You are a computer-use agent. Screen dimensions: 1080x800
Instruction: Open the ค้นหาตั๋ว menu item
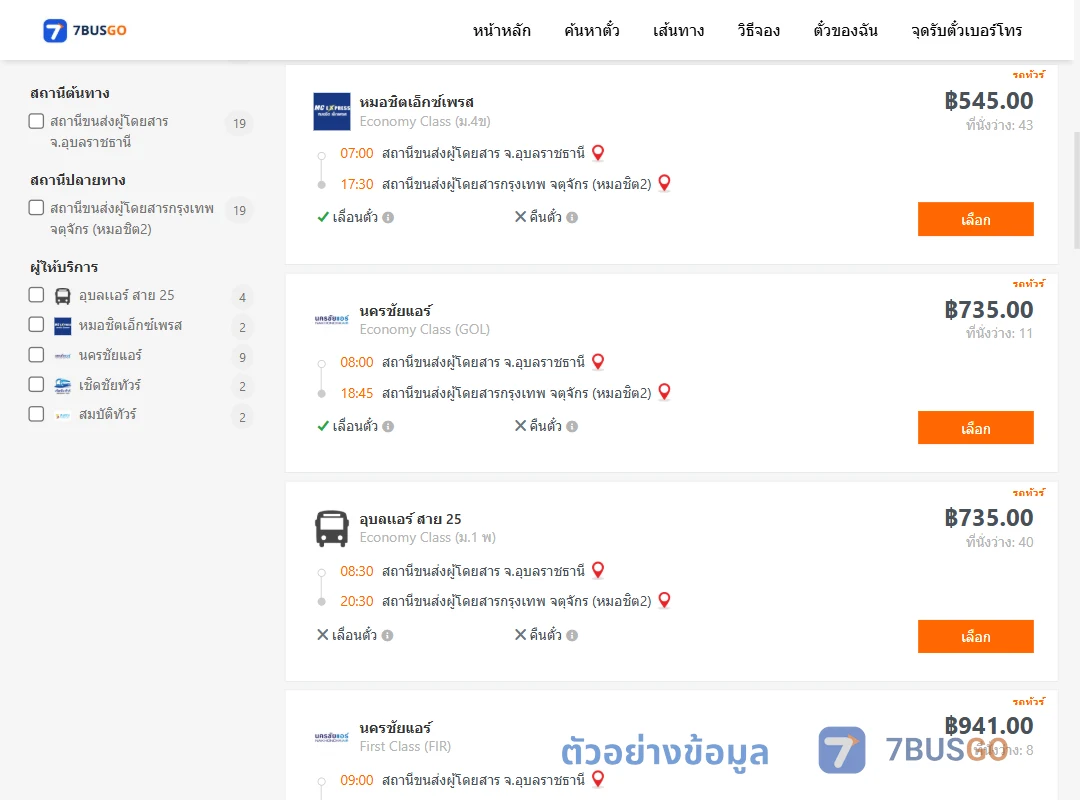(x=592, y=30)
